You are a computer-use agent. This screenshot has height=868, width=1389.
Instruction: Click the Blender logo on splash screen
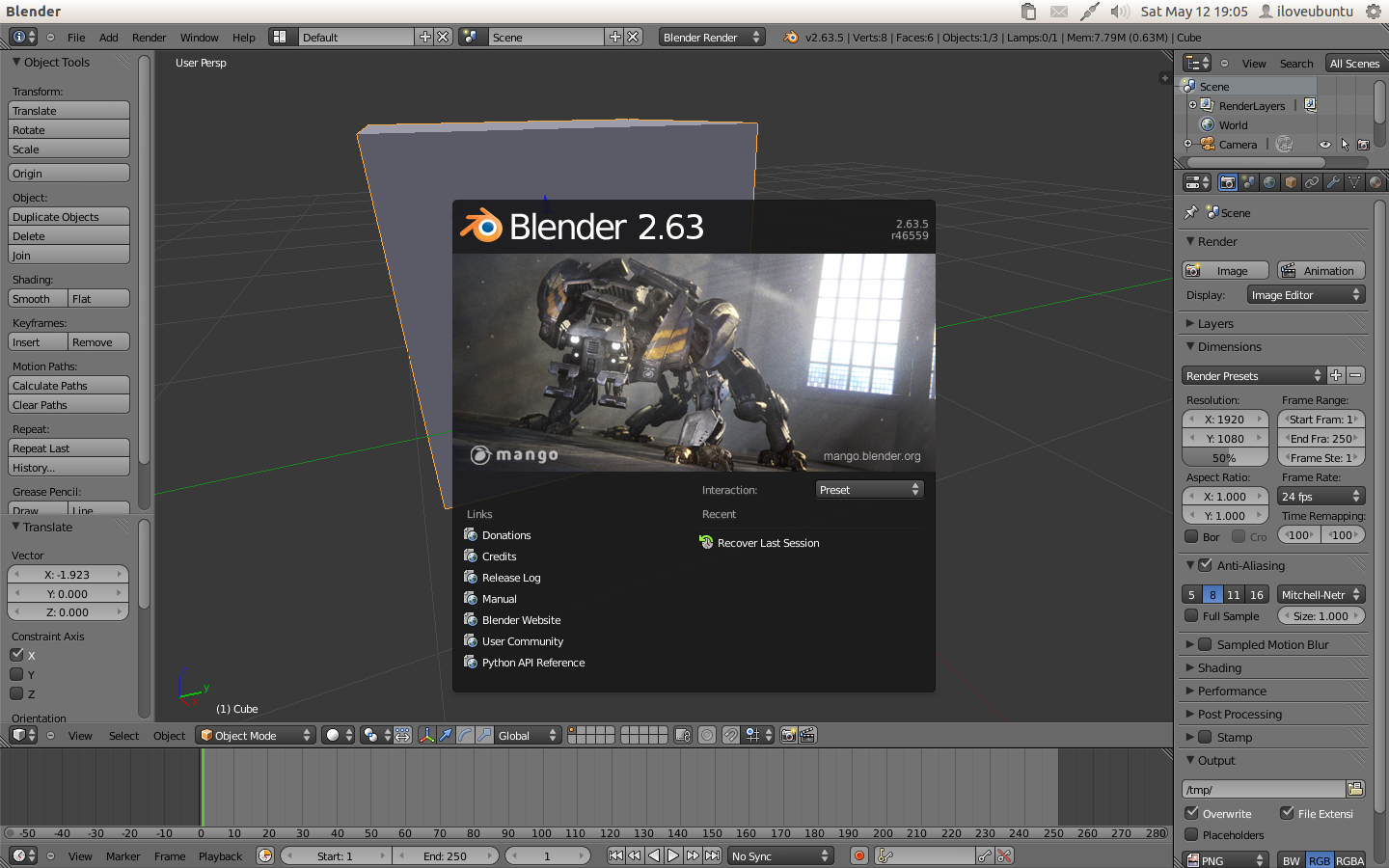pyautogui.click(x=481, y=226)
